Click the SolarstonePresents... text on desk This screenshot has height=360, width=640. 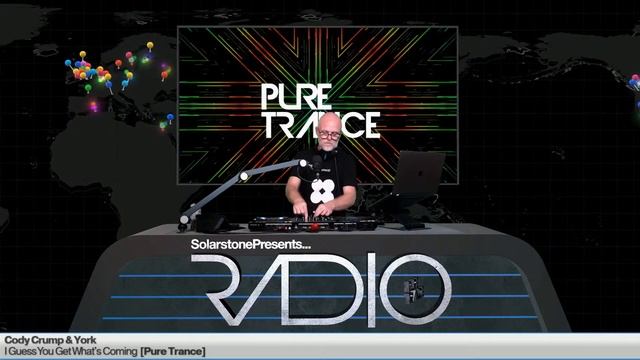pyautogui.click(x=251, y=244)
